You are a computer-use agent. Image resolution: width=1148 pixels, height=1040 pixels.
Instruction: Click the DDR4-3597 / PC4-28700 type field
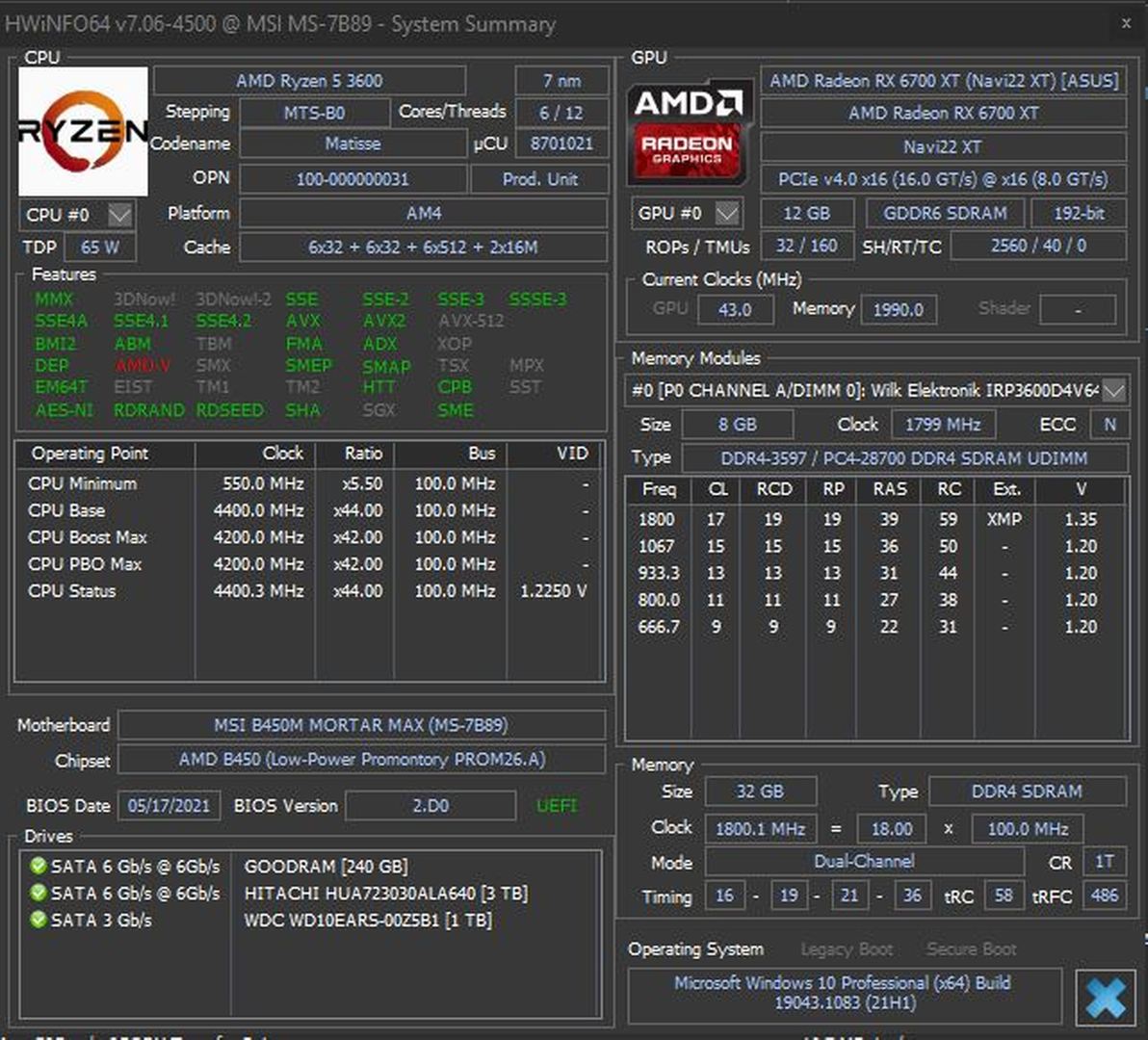904,458
